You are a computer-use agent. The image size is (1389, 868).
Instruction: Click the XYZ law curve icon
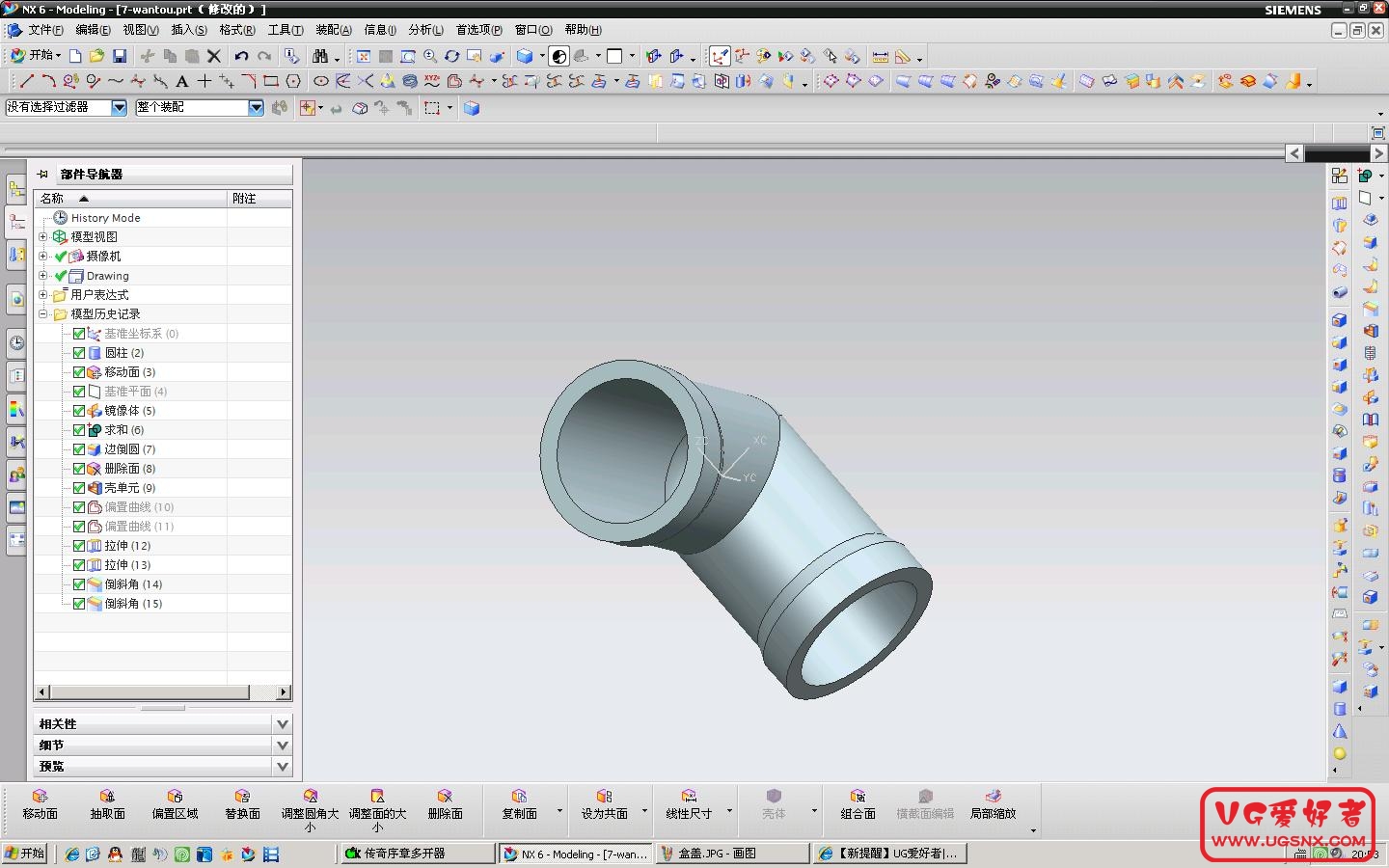click(432, 81)
